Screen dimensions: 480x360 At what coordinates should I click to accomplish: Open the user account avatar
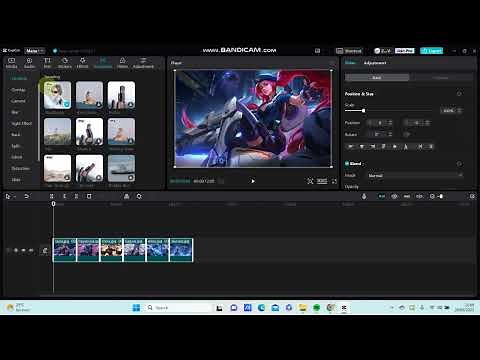tap(377, 51)
